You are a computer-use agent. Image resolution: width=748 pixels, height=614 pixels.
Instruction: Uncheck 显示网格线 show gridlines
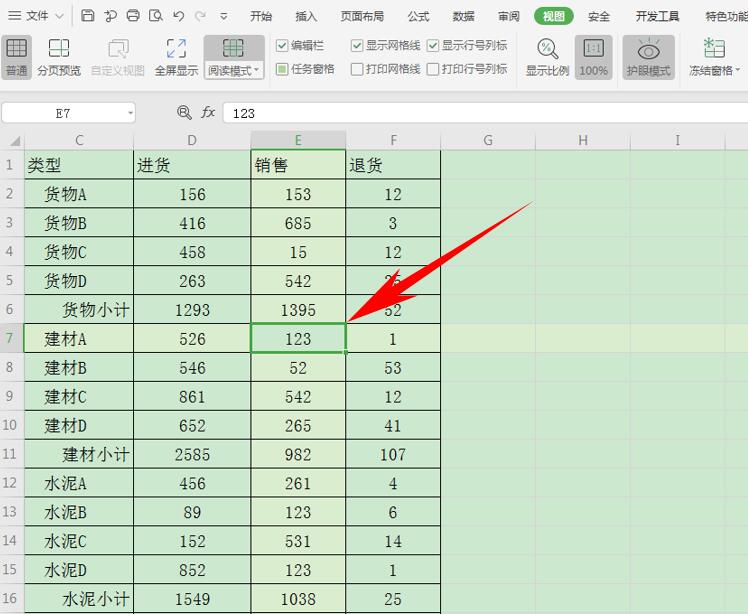pyautogui.click(x=356, y=46)
